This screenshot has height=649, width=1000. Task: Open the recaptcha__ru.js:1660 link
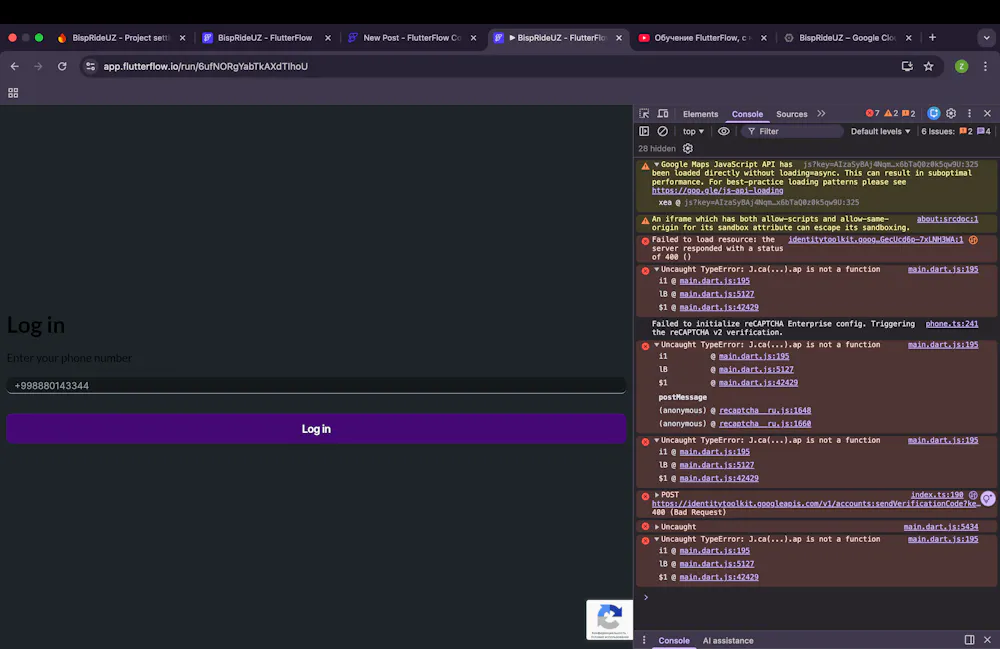[765, 423]
